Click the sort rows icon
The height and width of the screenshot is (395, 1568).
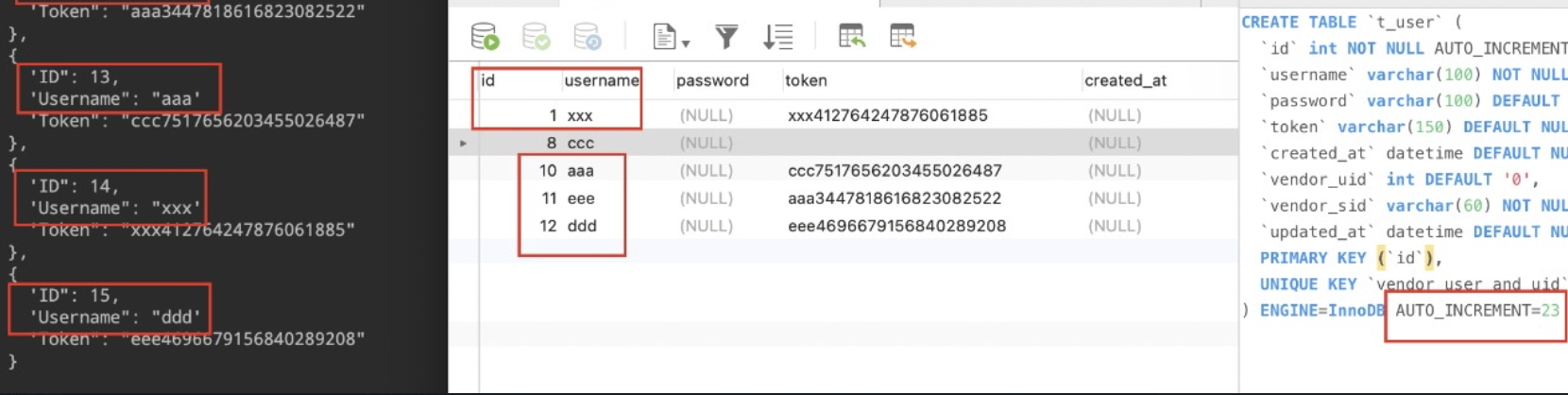click(x=777, y=37)
